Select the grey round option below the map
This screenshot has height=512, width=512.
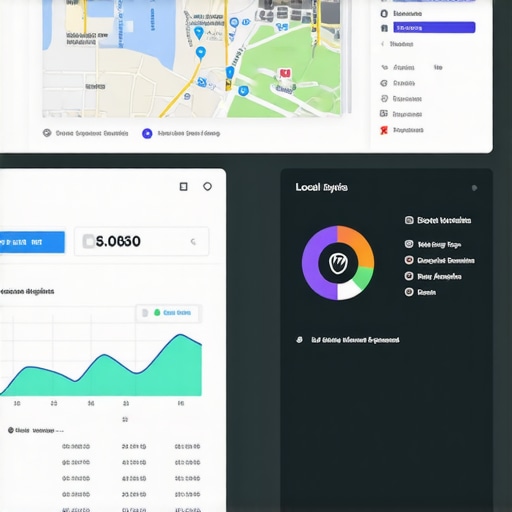47,133
